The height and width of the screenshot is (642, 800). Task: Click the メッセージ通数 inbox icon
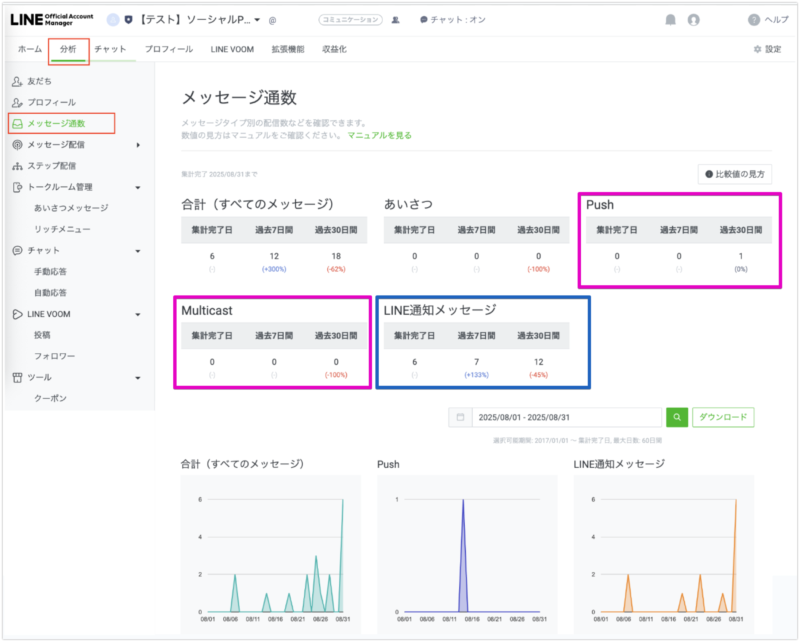(17, 124)
